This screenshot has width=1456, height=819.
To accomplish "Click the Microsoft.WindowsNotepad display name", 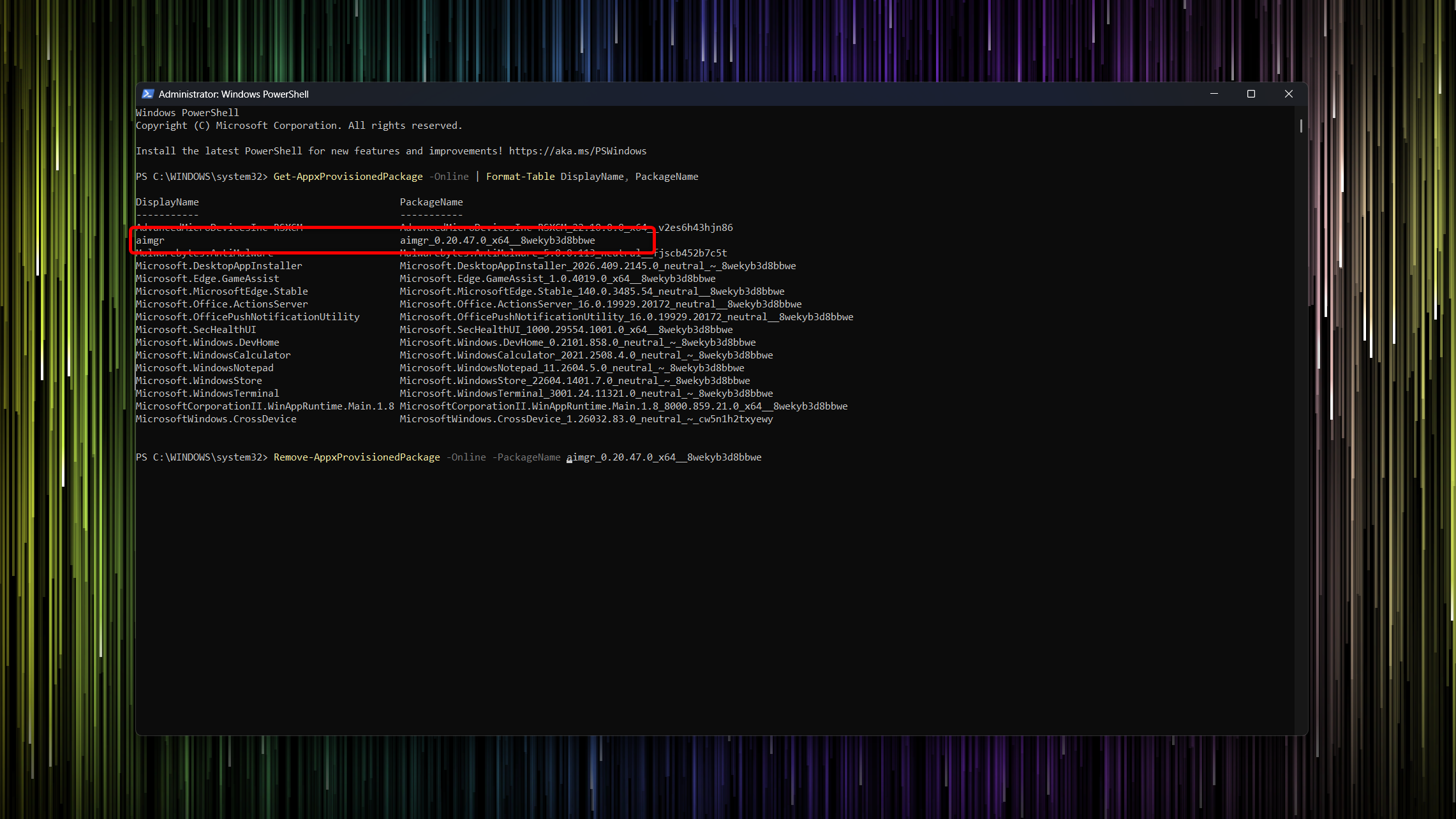I will pyautogui.click(x=205, y=368).
